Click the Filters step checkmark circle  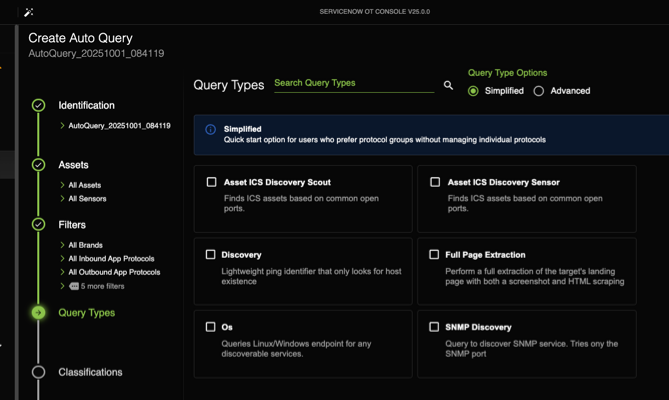(x=38, y=225)
